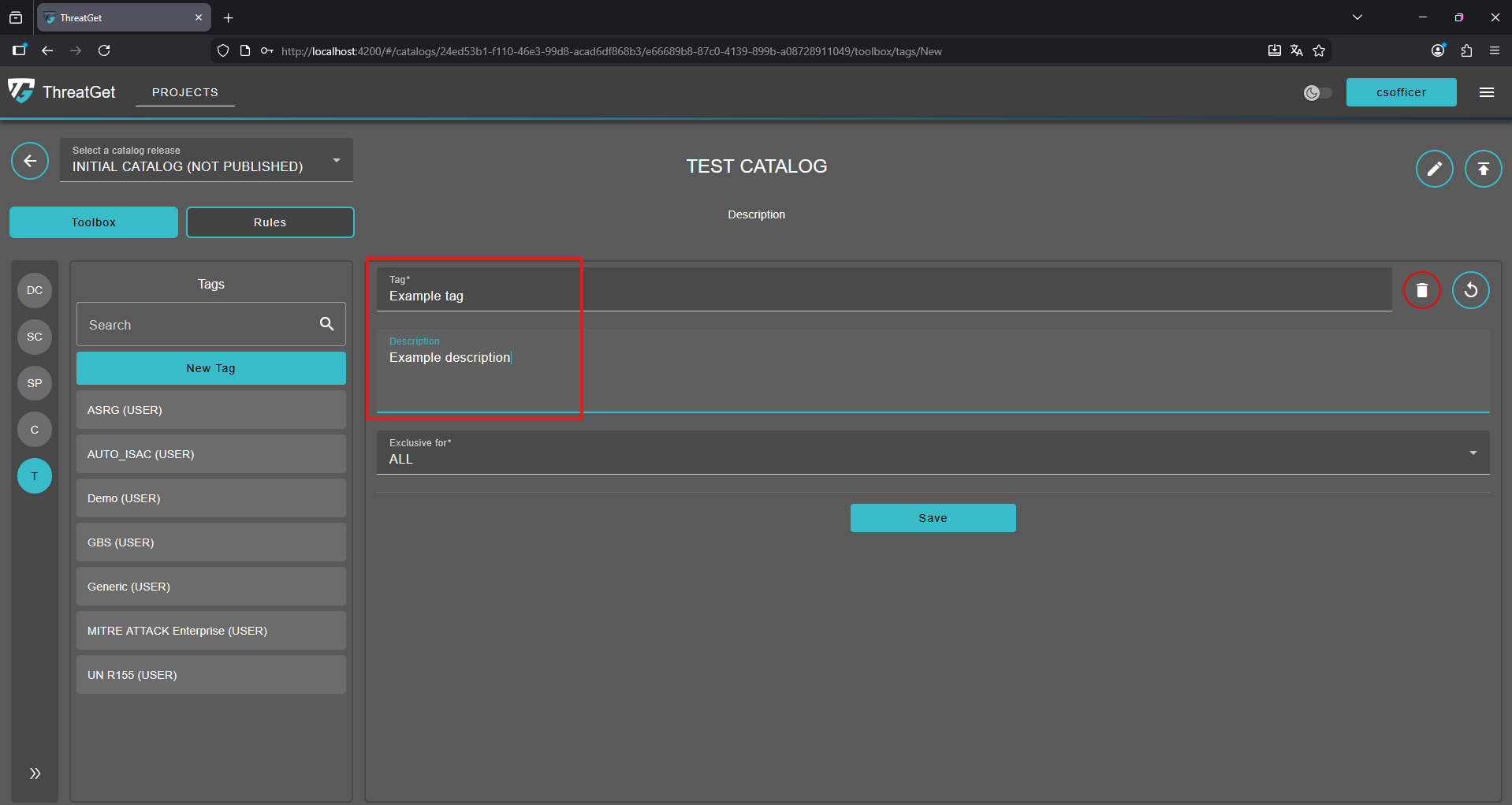
Task: Click the New Tag button
Action: pos(210,368)
